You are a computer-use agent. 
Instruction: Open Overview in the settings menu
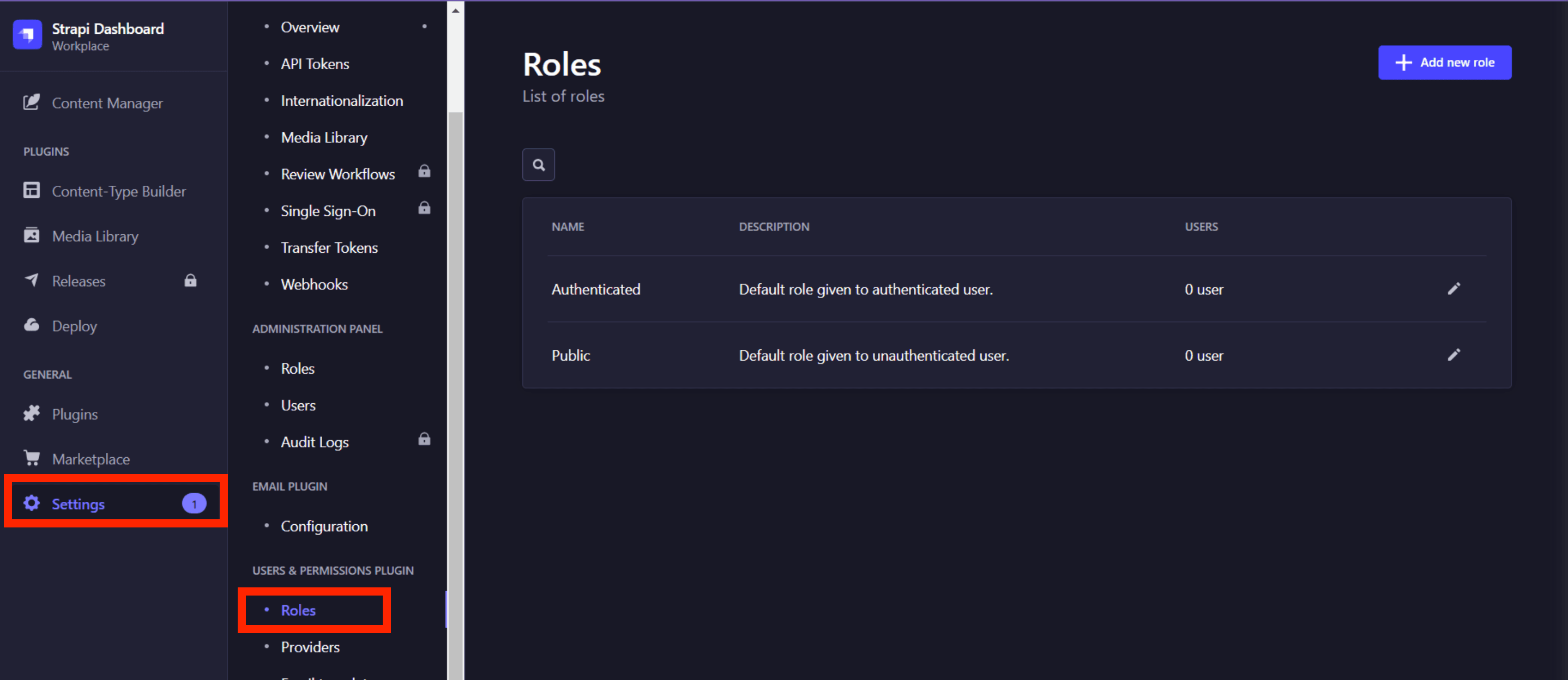point(310,27)
